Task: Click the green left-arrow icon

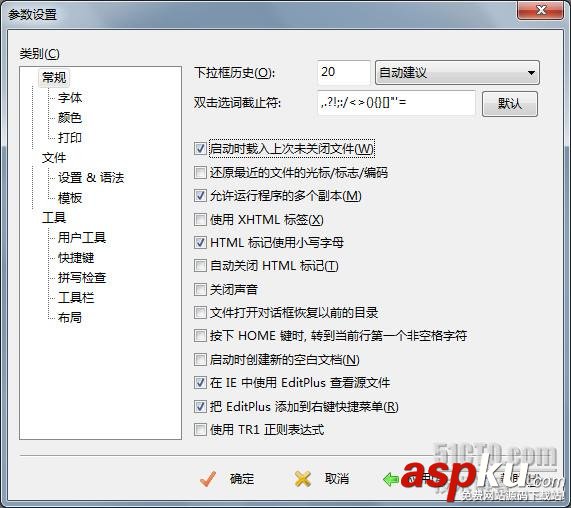Action: pos(391,479)
